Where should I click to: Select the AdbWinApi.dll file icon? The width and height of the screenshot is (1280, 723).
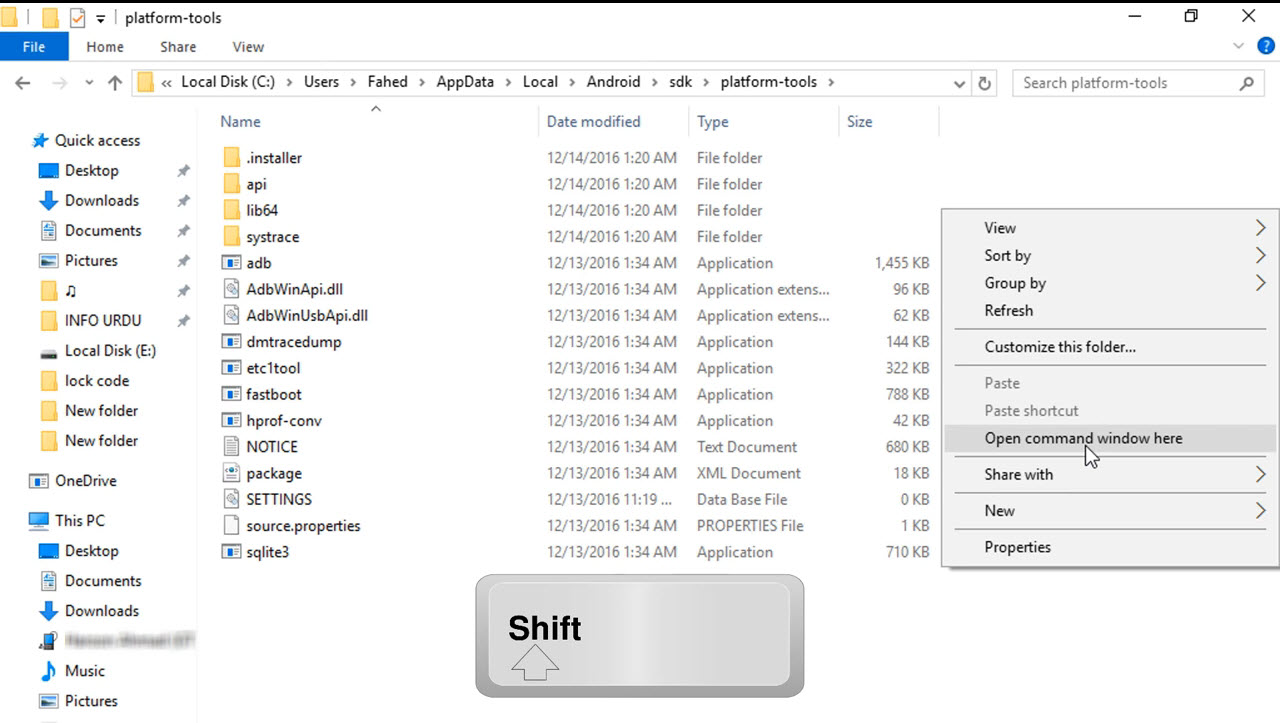231,289
